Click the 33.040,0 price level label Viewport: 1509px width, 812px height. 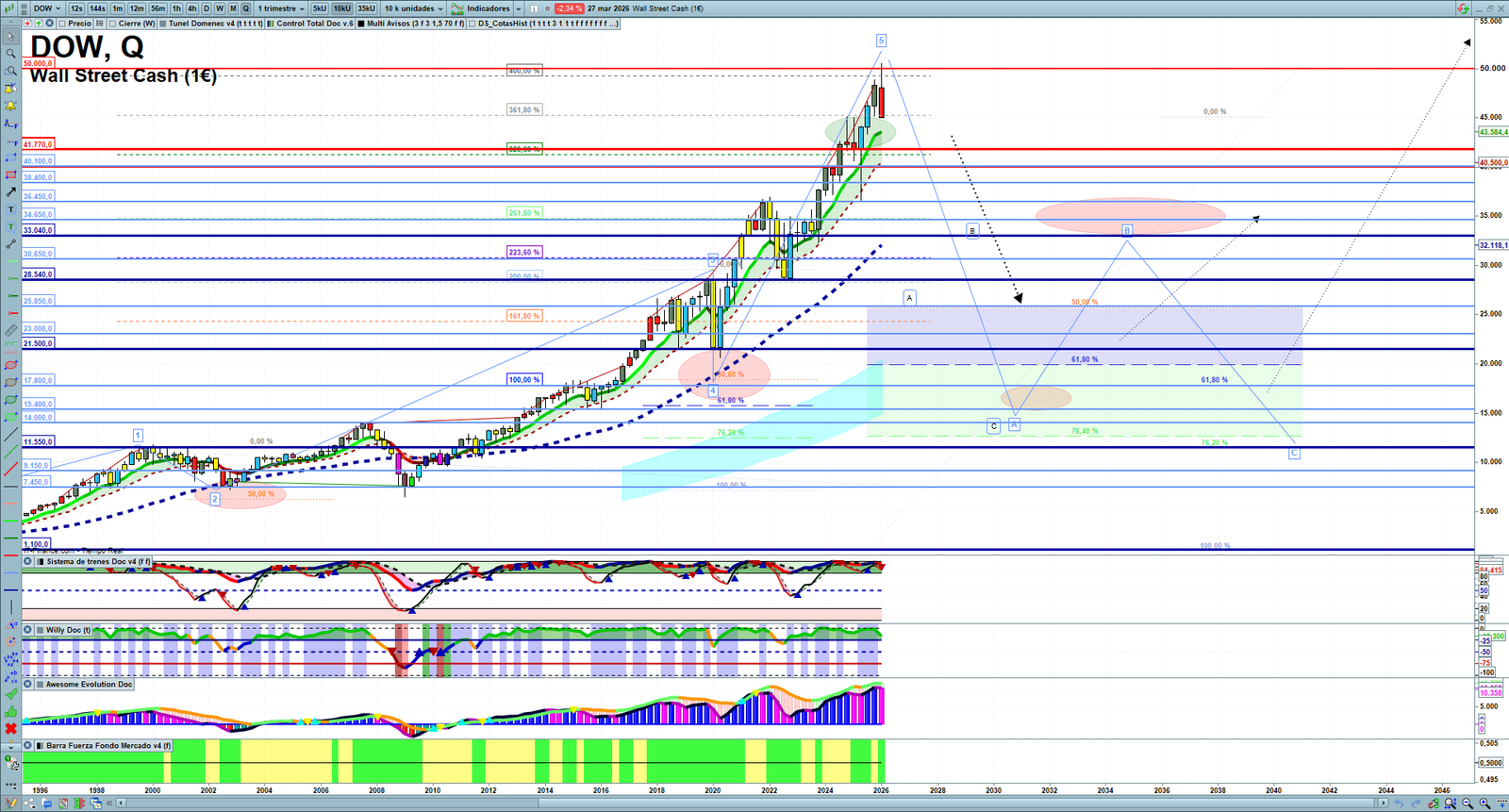(x=39, y=230)
